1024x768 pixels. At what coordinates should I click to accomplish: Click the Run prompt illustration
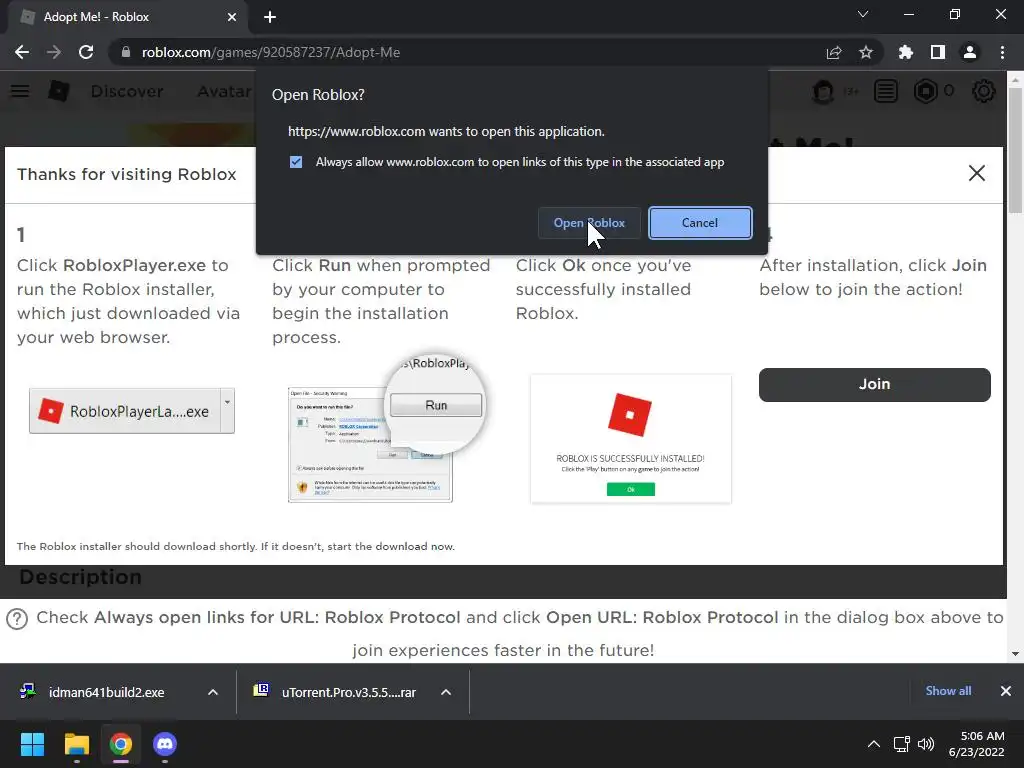pos(385,431)
